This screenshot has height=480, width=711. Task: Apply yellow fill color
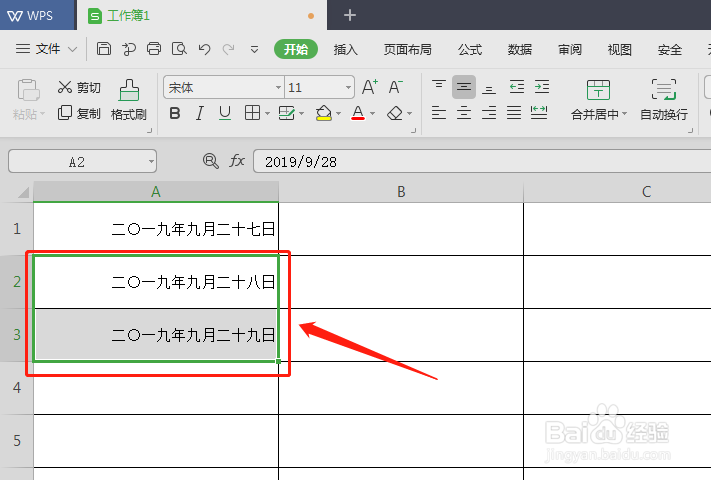click(x=324, y=113)
